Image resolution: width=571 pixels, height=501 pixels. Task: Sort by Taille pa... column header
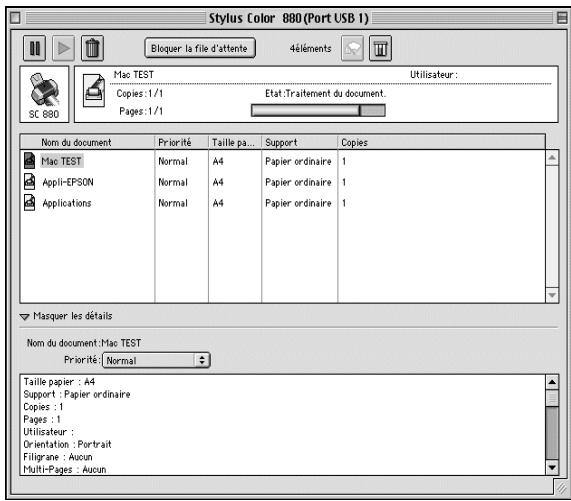pos(235,142)
